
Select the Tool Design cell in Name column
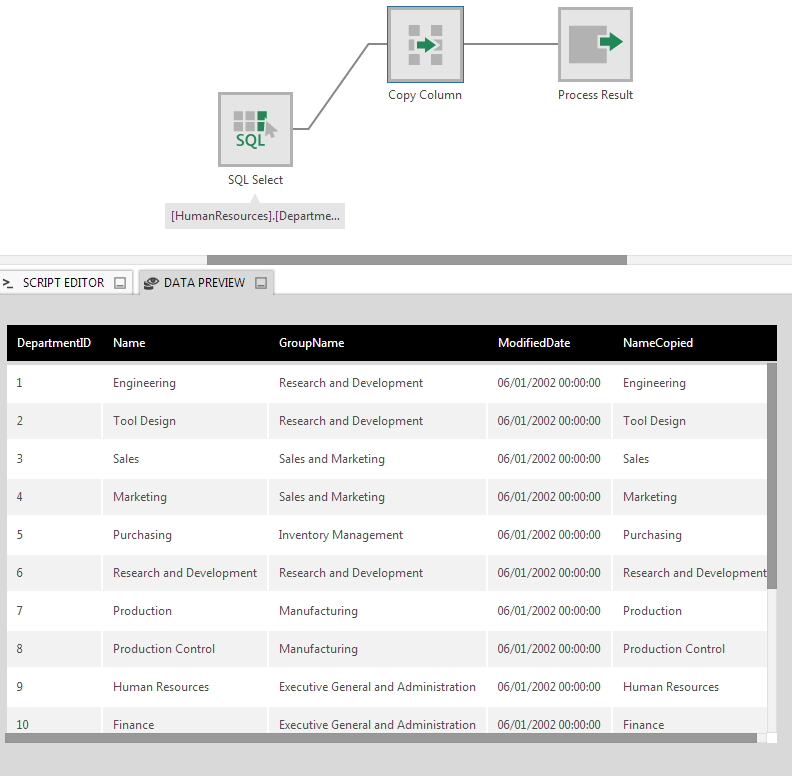click(x=185, y=421)
